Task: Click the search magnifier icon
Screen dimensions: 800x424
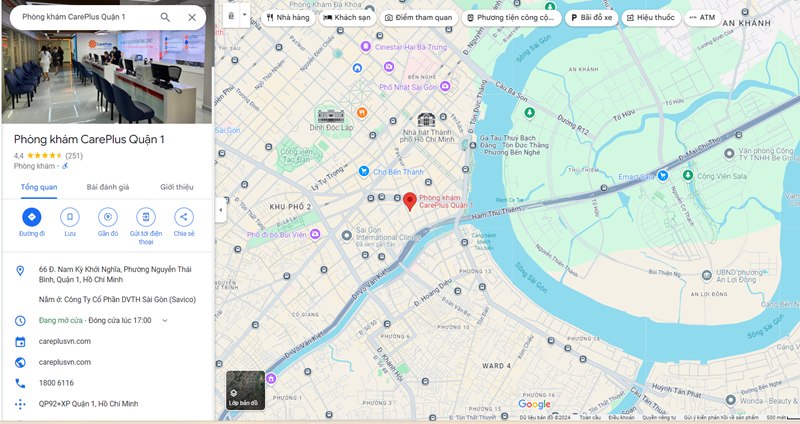Action: tap(165, 17)
